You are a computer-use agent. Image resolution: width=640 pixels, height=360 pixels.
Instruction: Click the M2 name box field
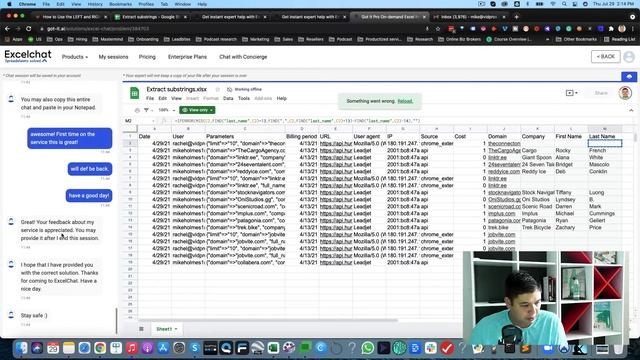click(140, 121)
